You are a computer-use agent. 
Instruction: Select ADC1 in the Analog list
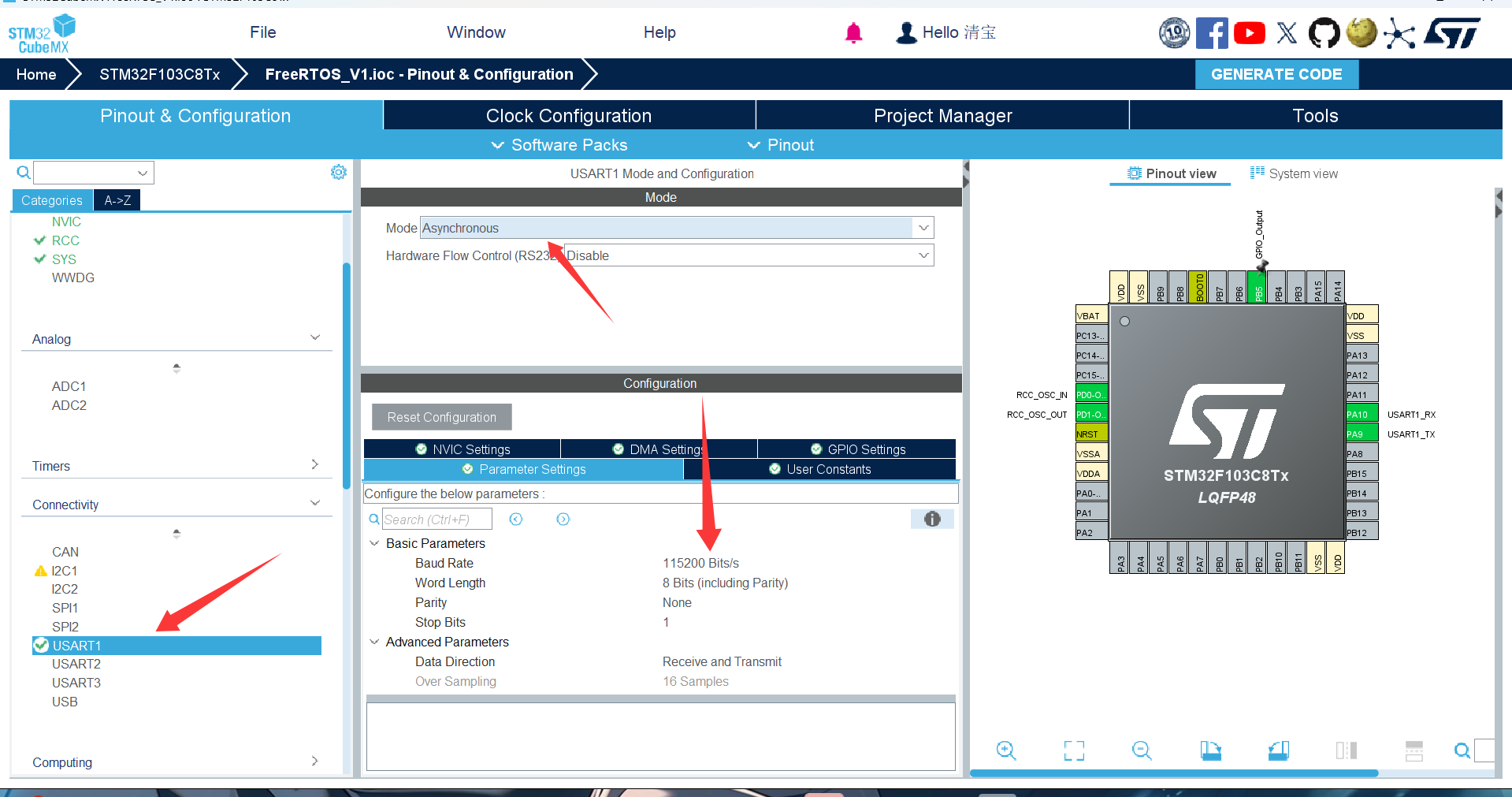(x=69, y=386)
